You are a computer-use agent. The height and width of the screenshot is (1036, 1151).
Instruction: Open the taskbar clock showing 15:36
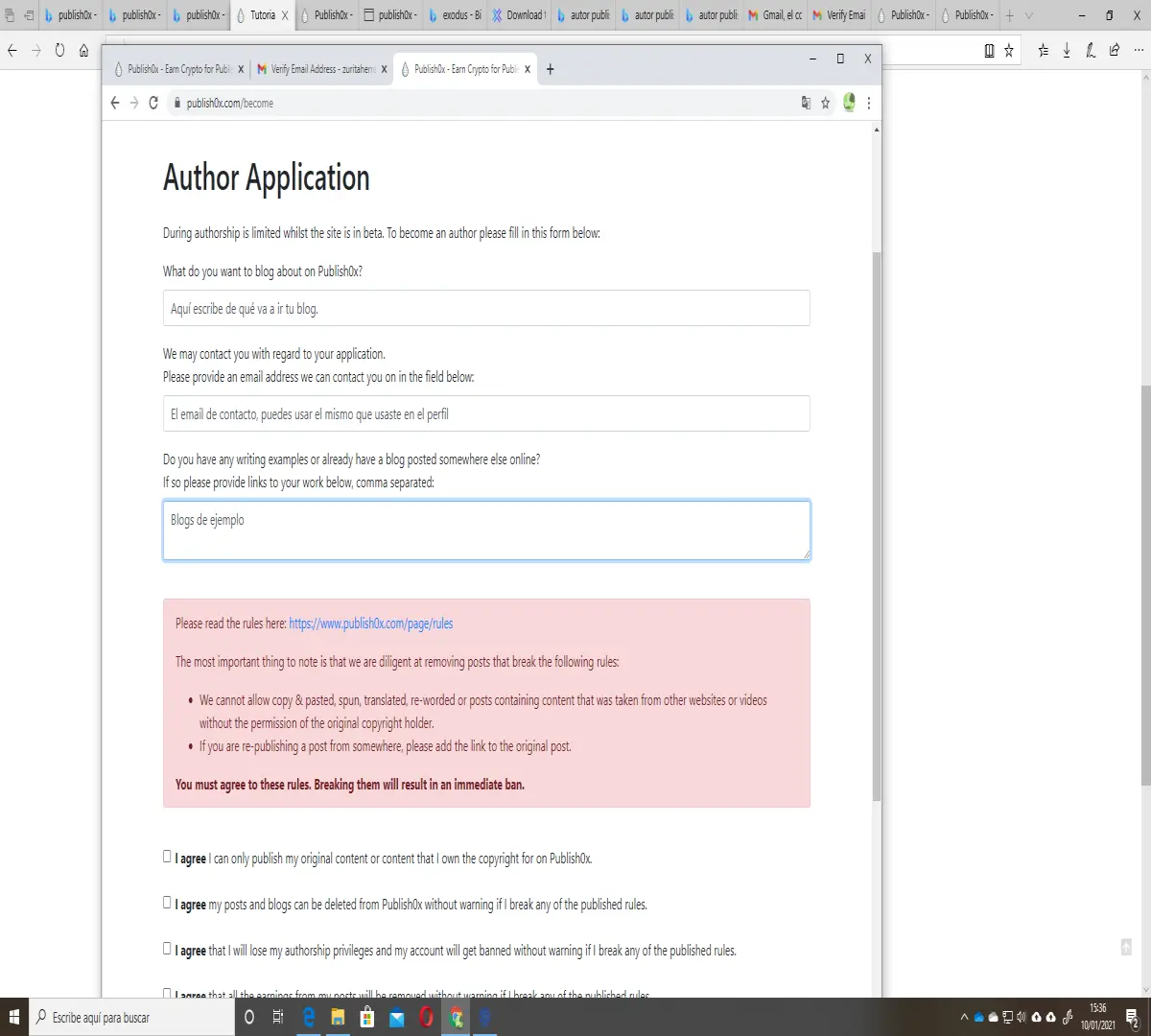point(1098,1017)
